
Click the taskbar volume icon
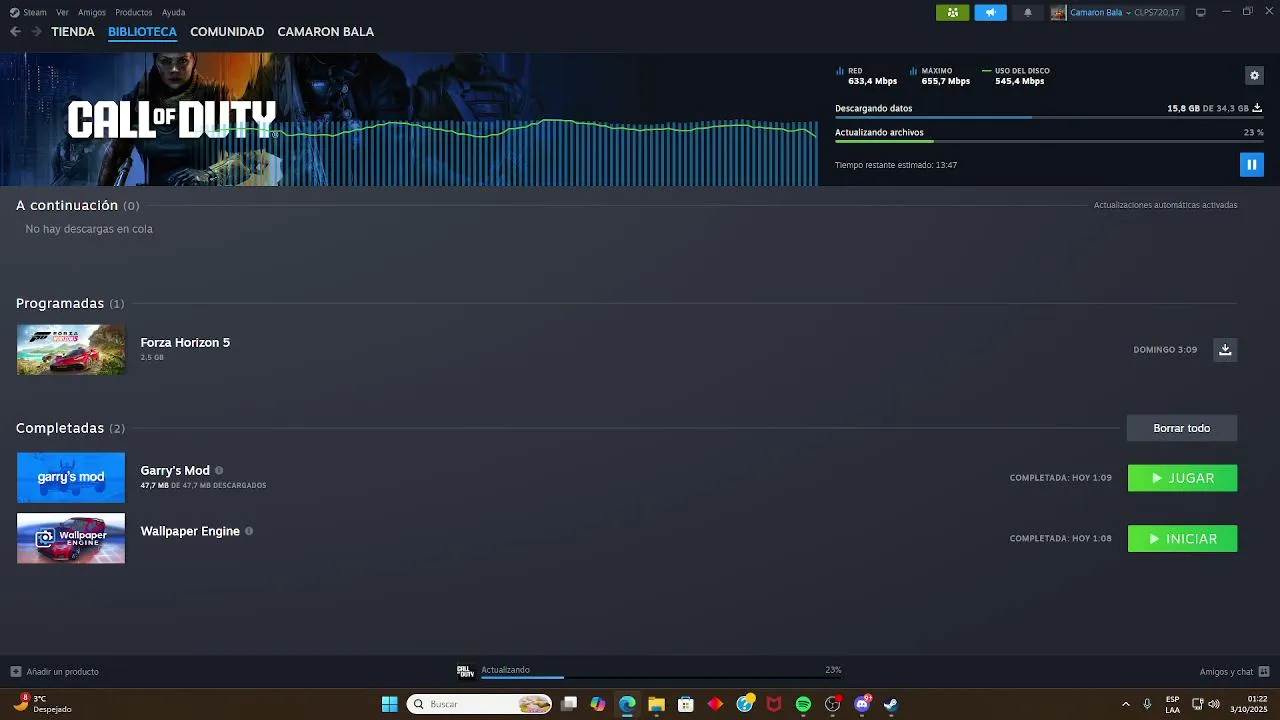[1214, 704]
